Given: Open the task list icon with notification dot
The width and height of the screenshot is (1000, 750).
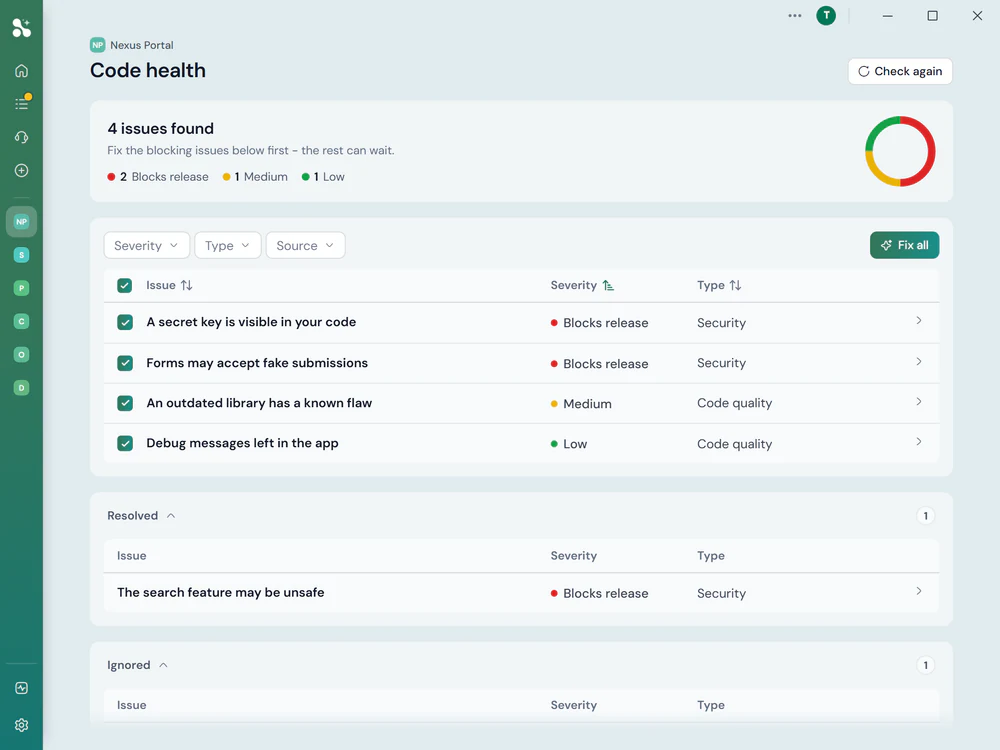Looking at the screenshot, I should coord(22,103).
